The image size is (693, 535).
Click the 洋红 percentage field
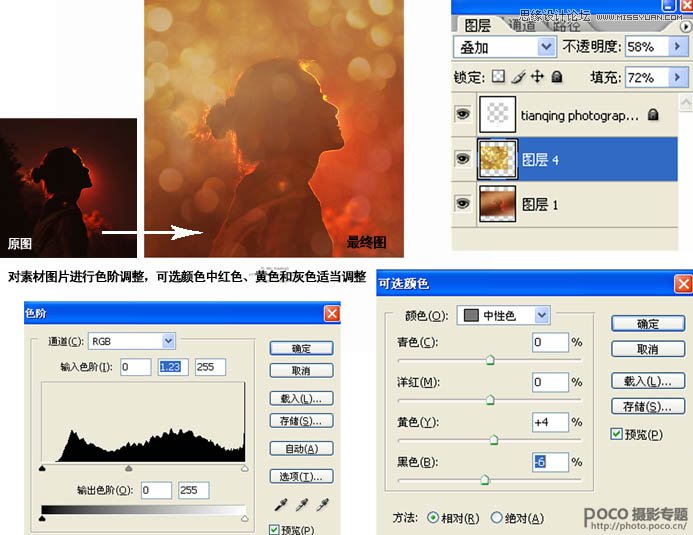(550, 382)
